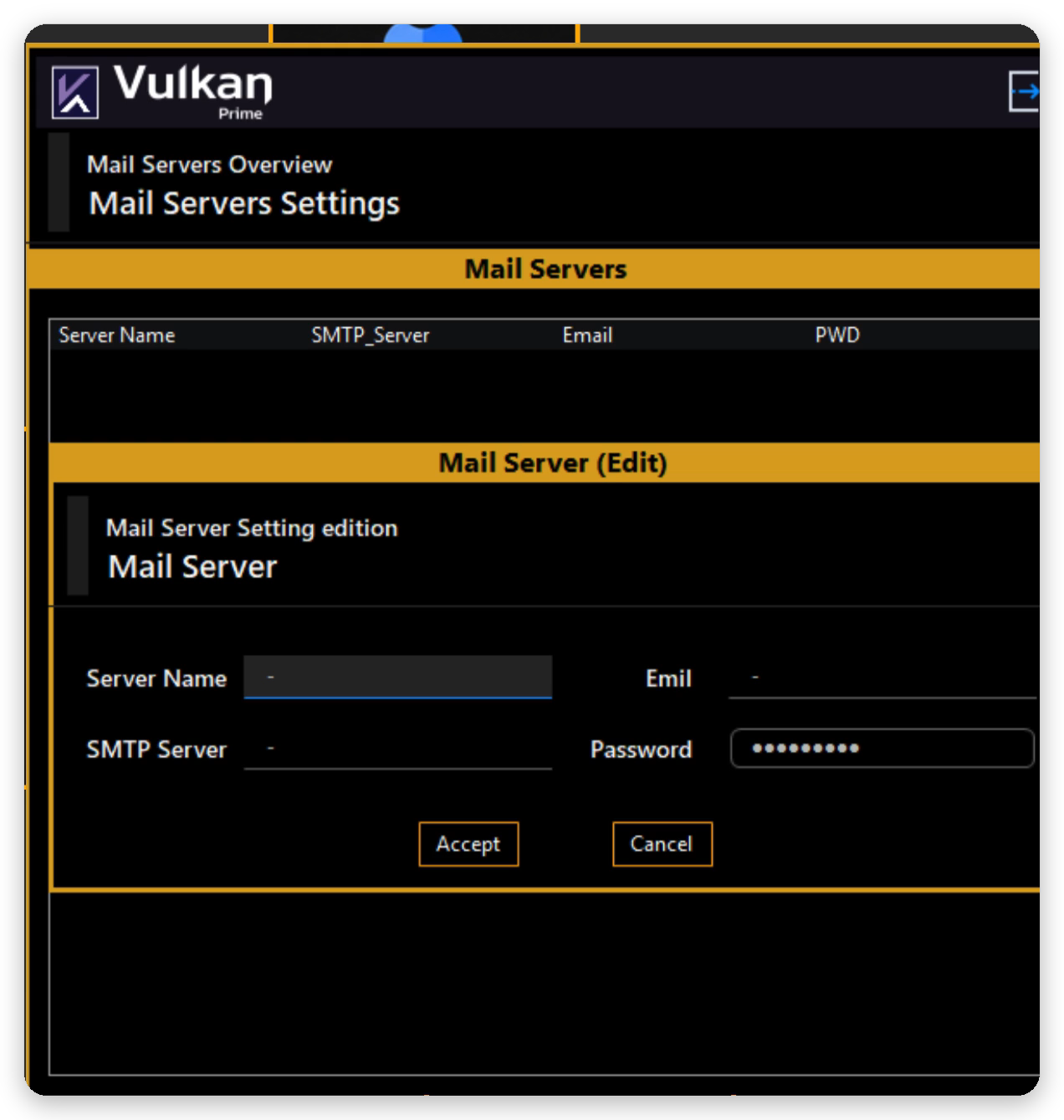Click the Emil input field
The width and height of the screenshot is (1064, 1120).
[882, 677]
